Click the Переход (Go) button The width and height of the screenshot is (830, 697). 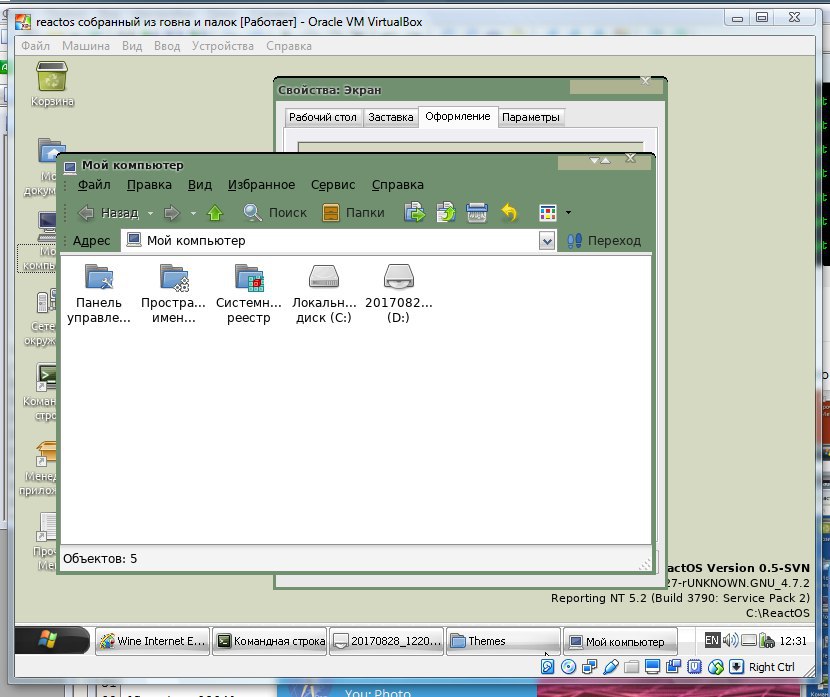(x=604, y=241)
